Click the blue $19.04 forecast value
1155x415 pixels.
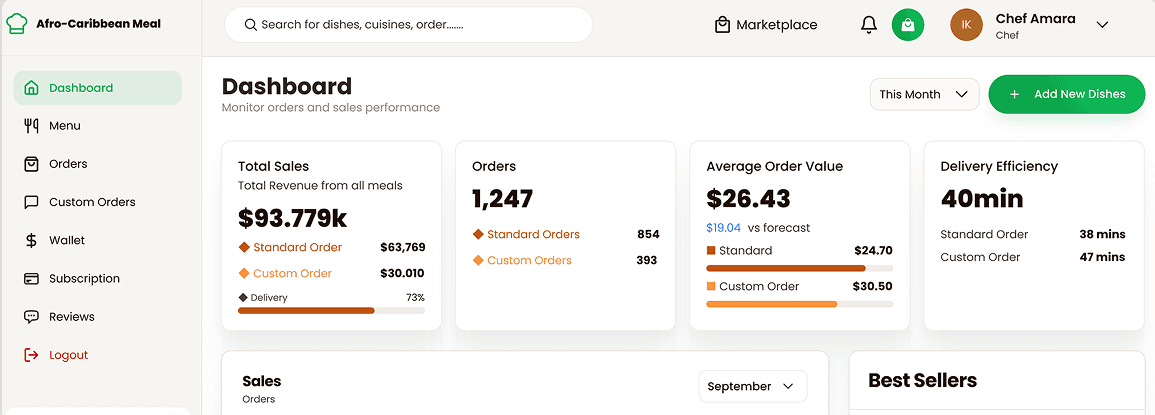[x=723, y=228]
